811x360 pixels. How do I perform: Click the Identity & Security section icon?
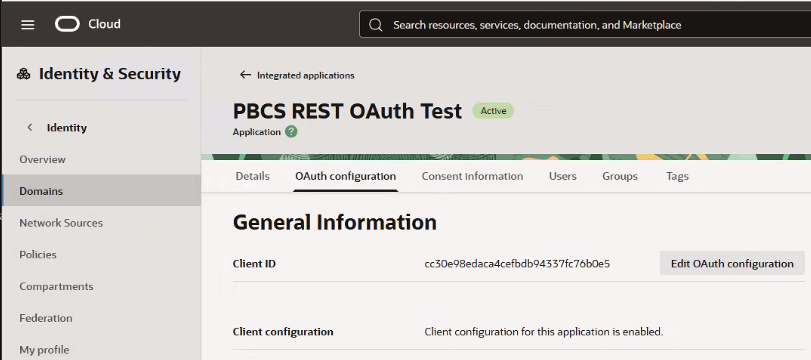pos(23,74)
